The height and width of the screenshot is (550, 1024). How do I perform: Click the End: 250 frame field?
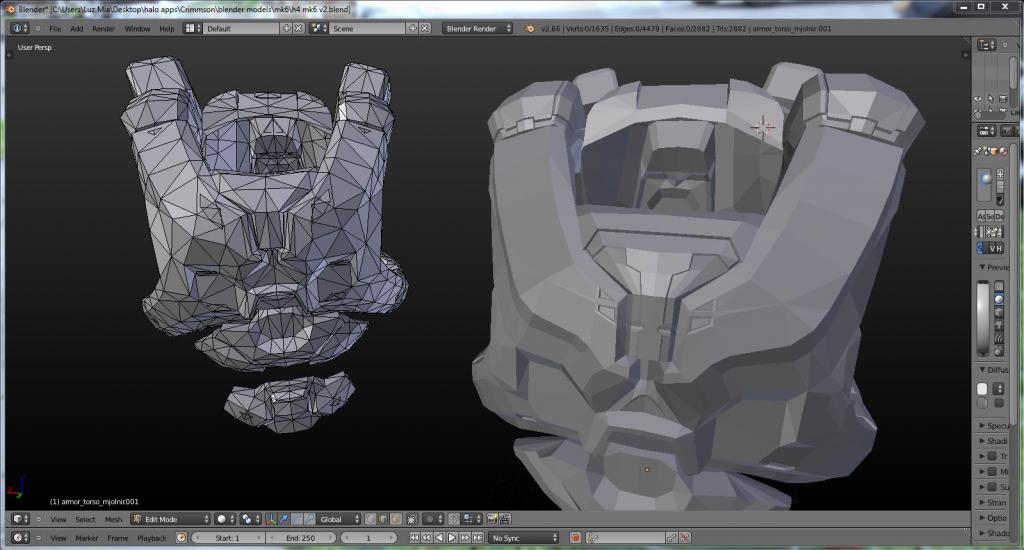[300, 538]
